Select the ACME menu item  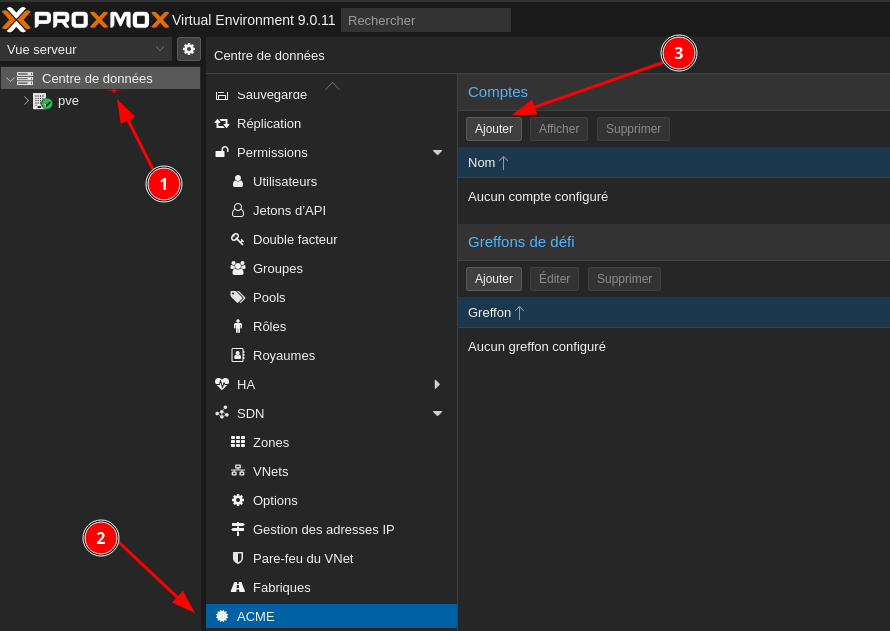[x=256, y=616]
